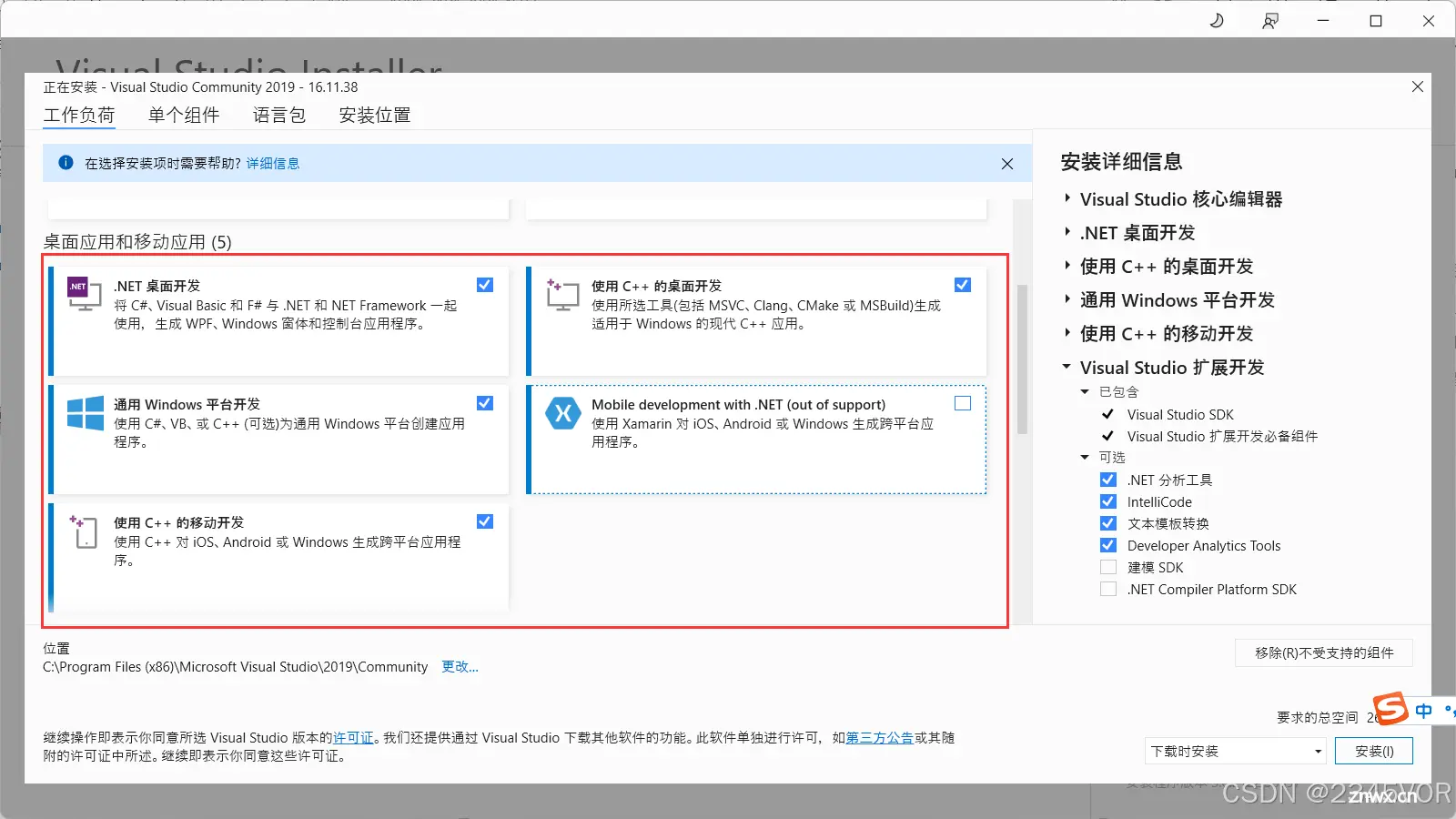Collapse Visual Studio 扩展开发 details
Viewport: 1456px width, 819px height.
[1067, 367]
